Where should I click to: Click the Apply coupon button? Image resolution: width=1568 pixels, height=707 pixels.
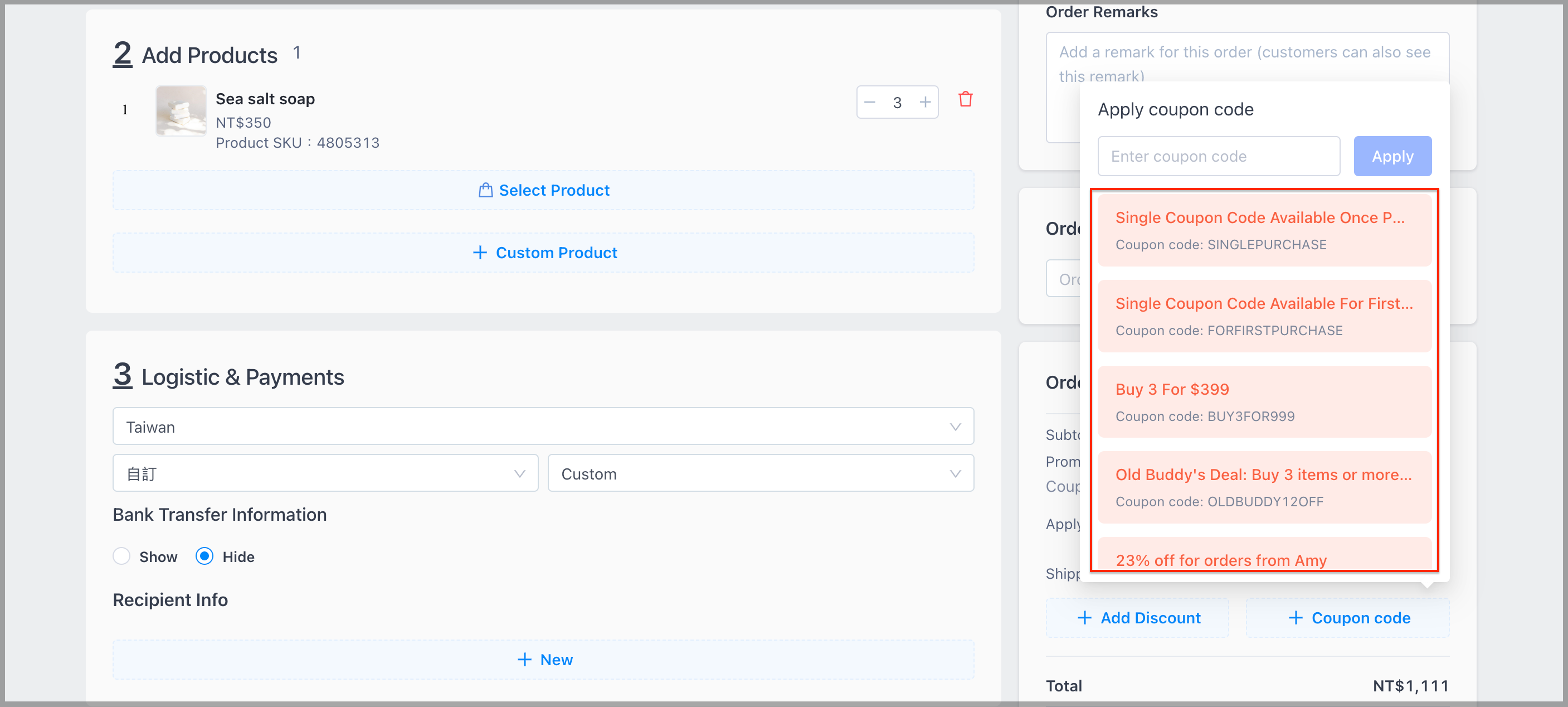click(1392, 156)
